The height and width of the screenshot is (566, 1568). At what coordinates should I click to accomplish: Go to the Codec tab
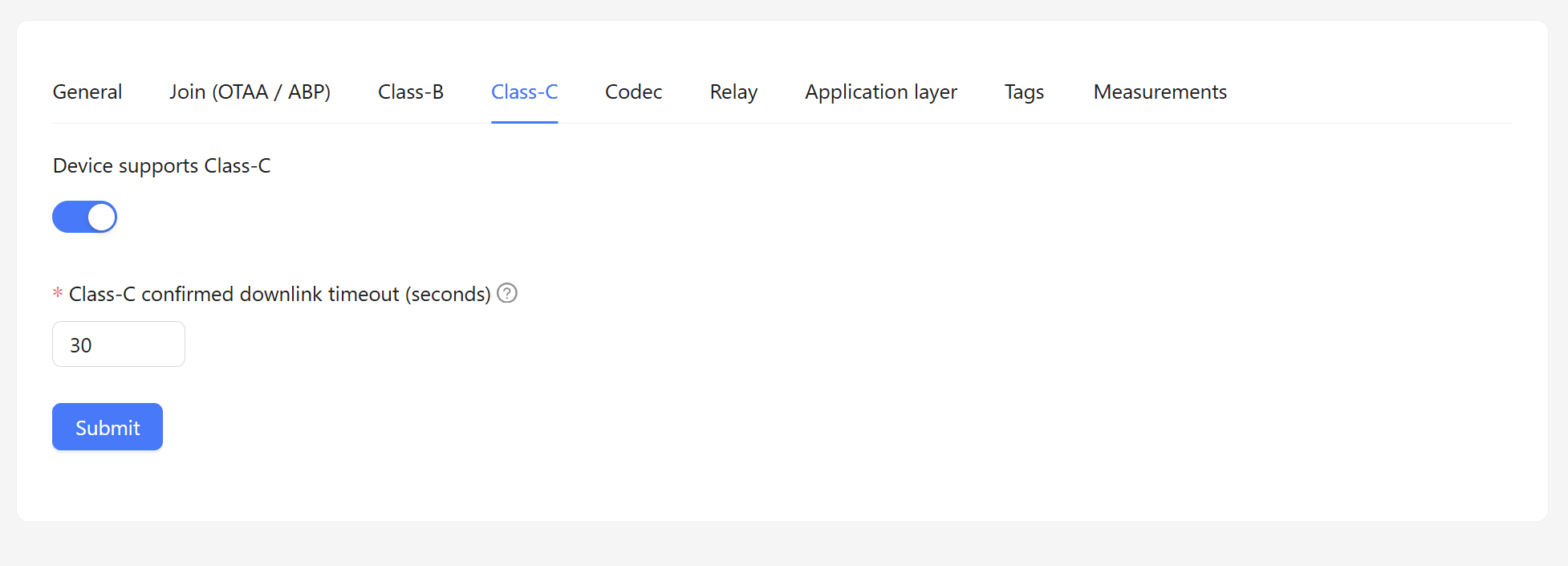pos(634,92)
